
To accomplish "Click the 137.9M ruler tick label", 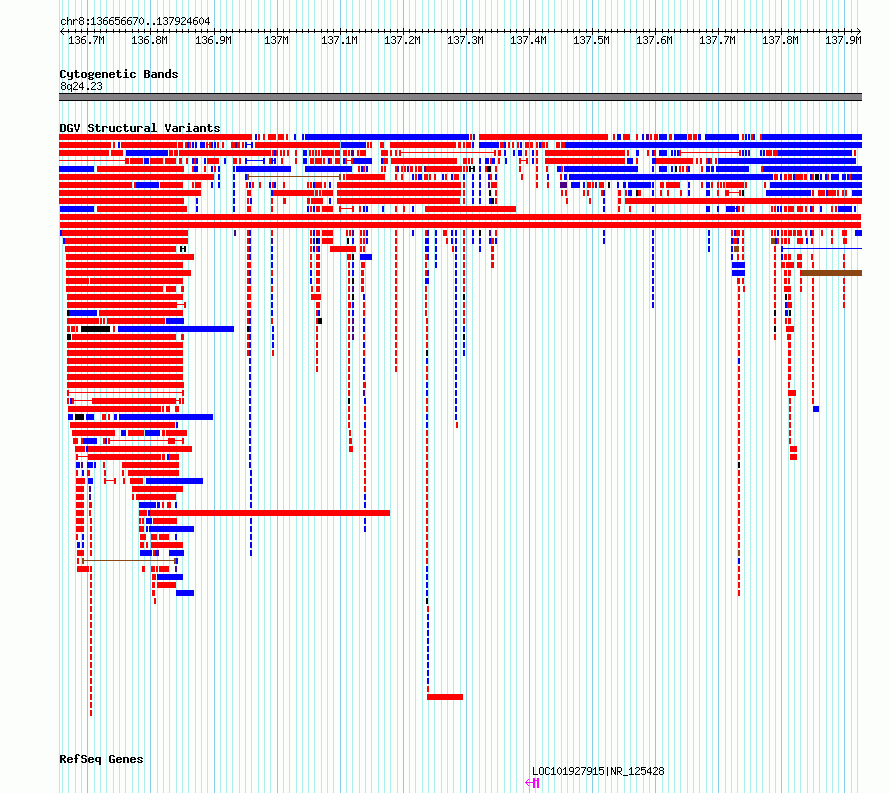I will pos(843,40).
